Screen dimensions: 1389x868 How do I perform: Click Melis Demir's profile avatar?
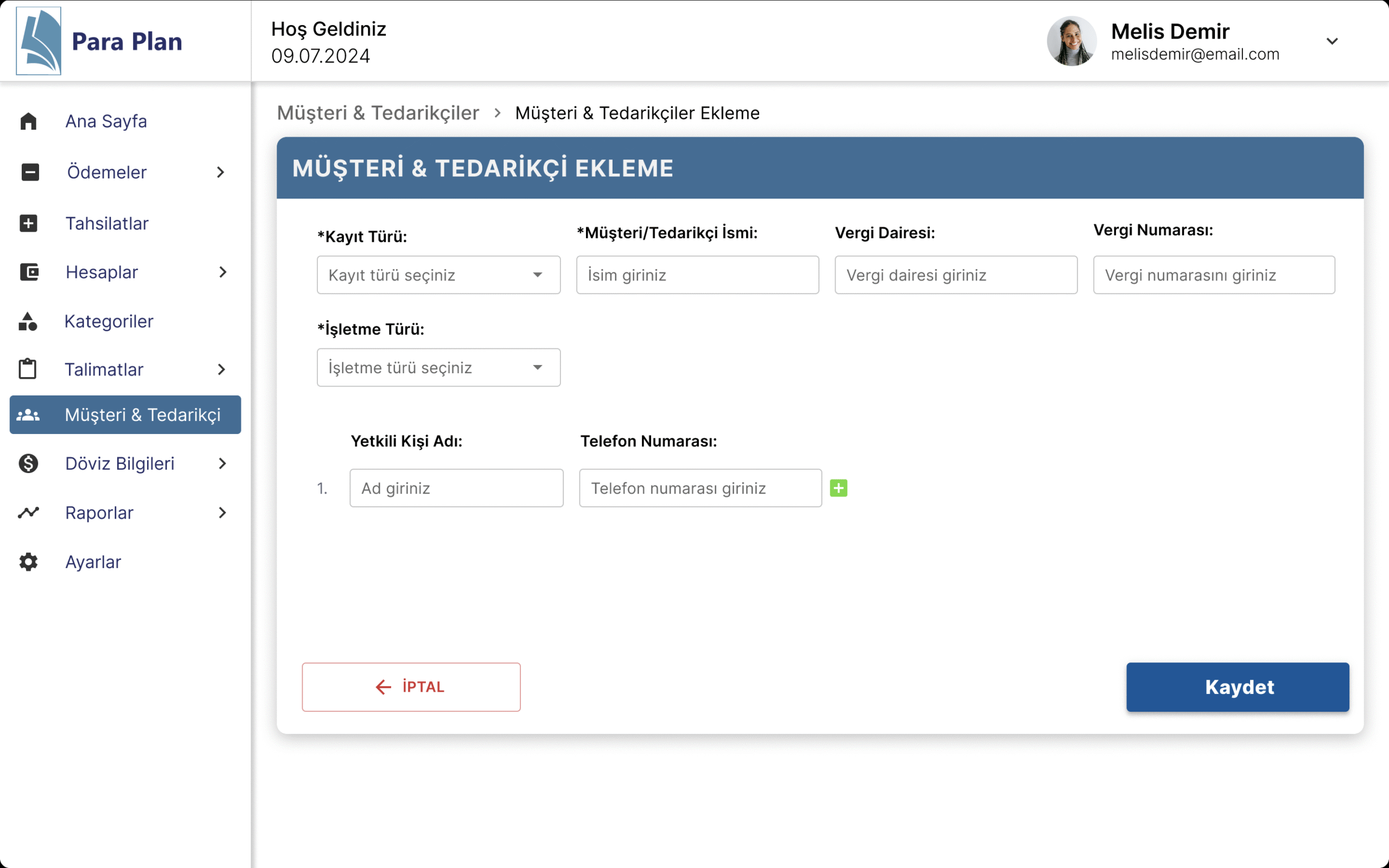1071,41
